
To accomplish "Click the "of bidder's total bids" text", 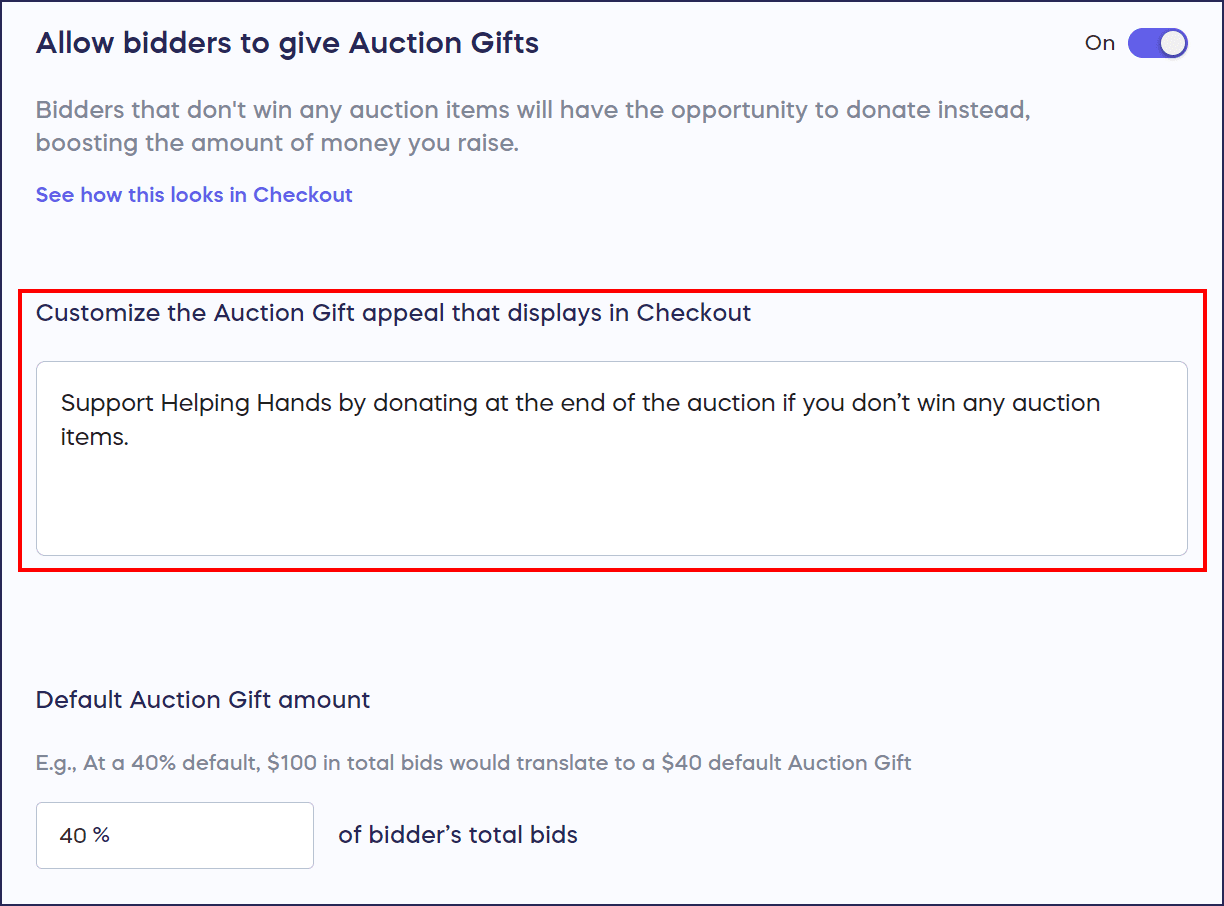I will click(457, 835).
